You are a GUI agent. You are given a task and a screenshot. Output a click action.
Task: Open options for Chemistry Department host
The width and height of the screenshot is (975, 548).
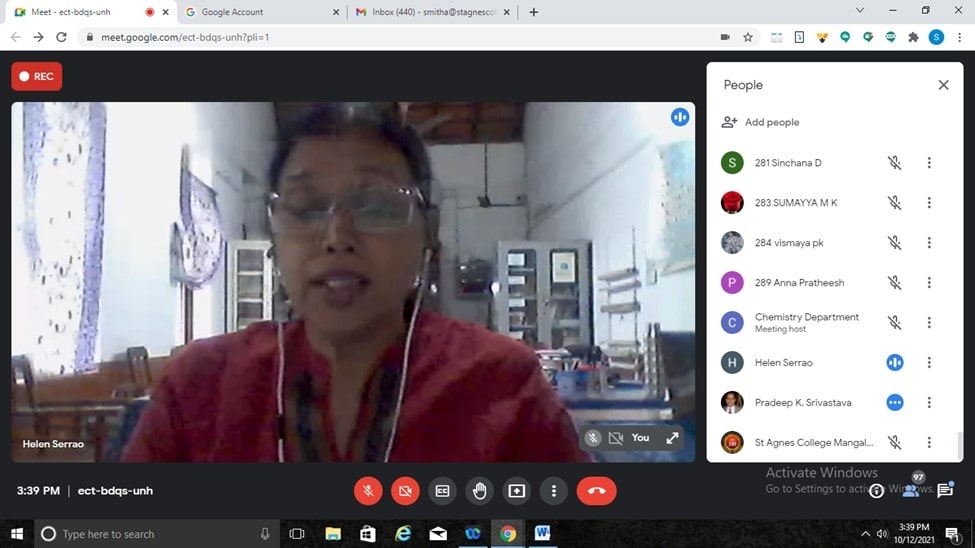(x=929, y=323)
